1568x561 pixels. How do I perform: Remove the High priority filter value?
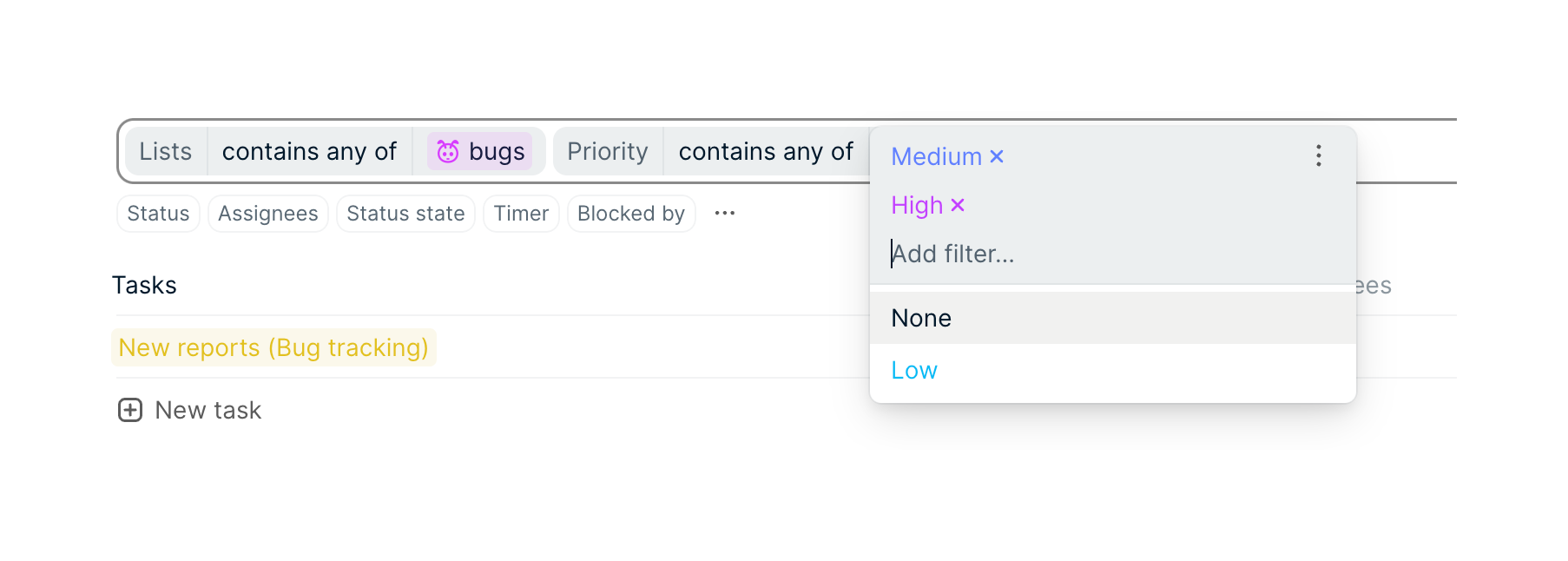[958, 206]
